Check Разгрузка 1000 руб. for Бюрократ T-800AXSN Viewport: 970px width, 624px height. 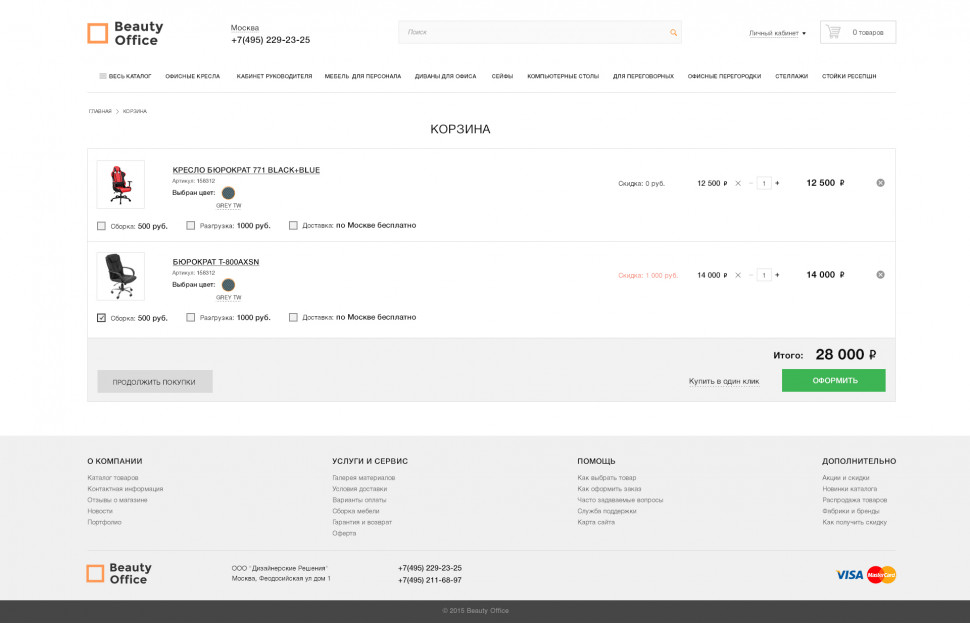click(191, 317)
